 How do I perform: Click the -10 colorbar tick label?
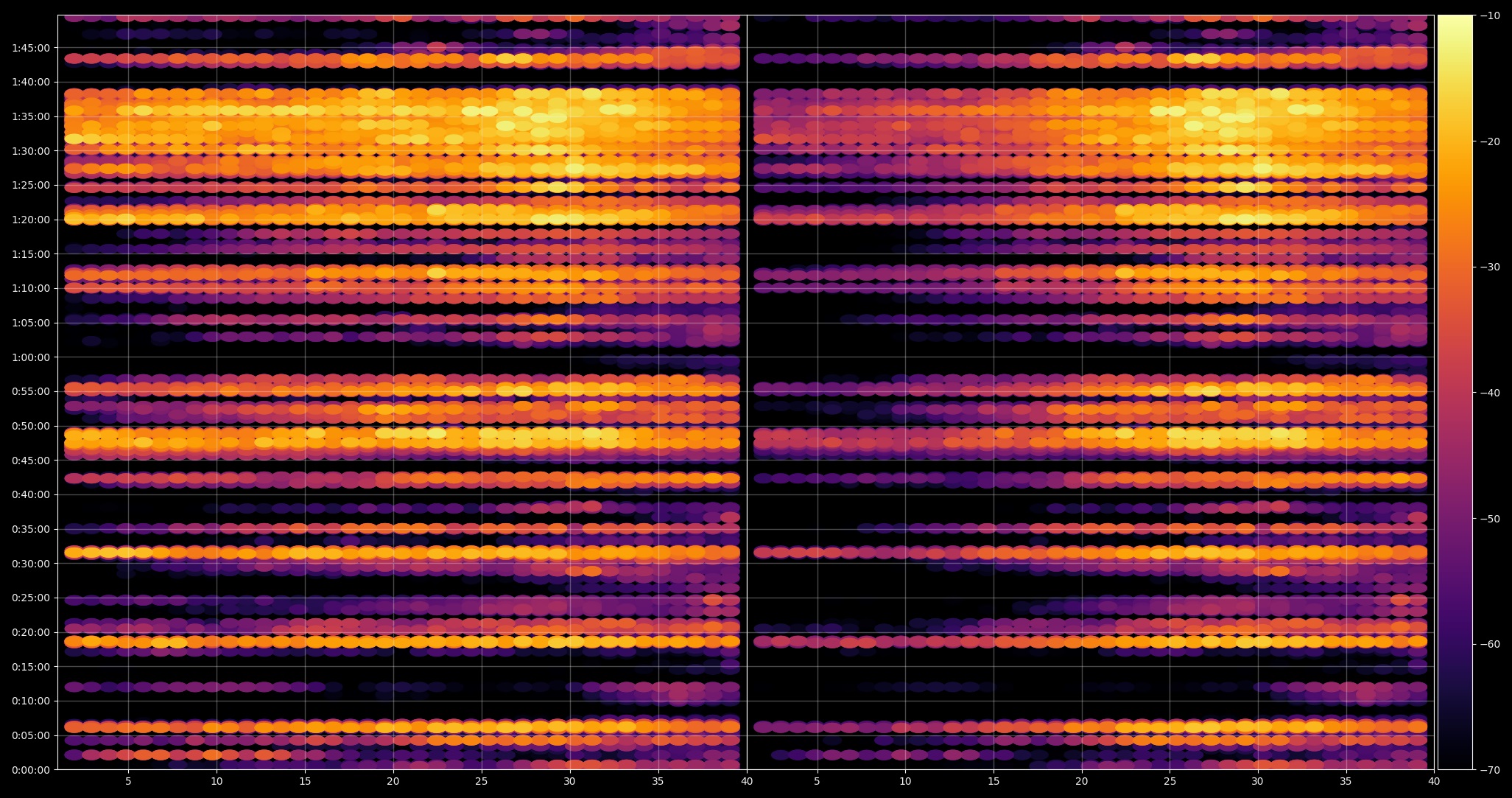click(1490, 15)
